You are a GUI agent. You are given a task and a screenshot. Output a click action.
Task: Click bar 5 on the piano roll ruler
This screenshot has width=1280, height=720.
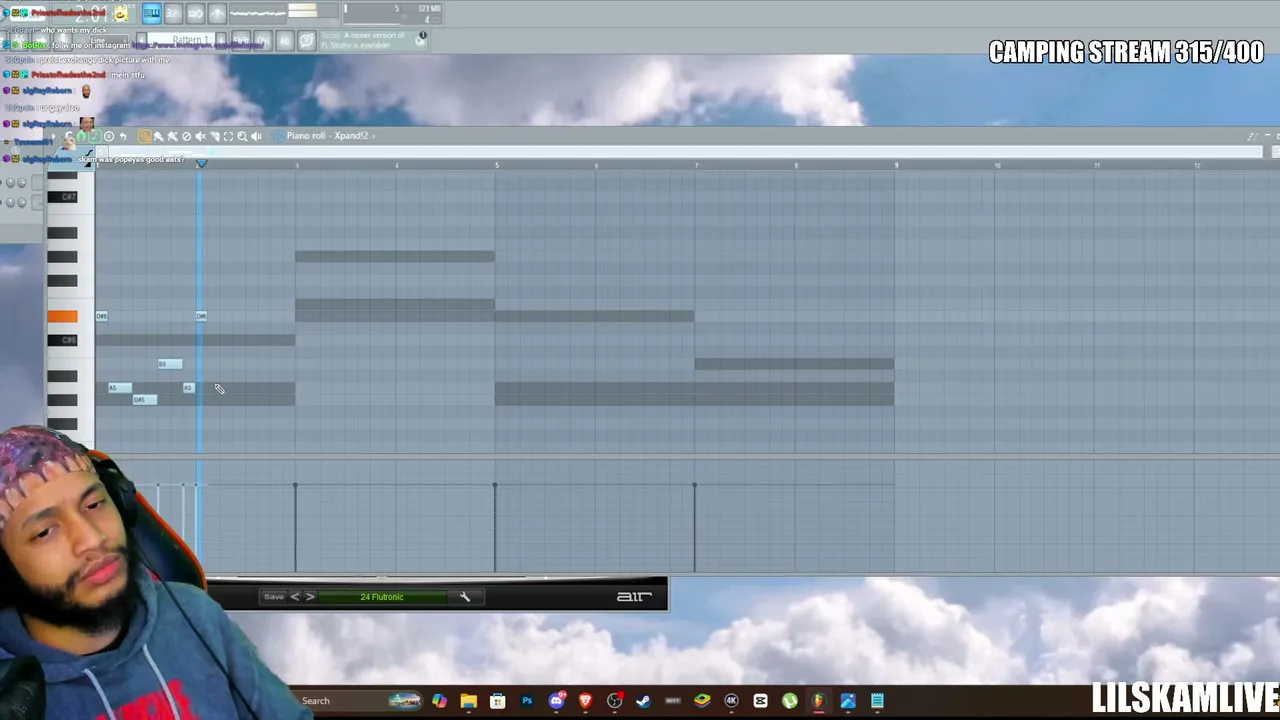(496, 164)
